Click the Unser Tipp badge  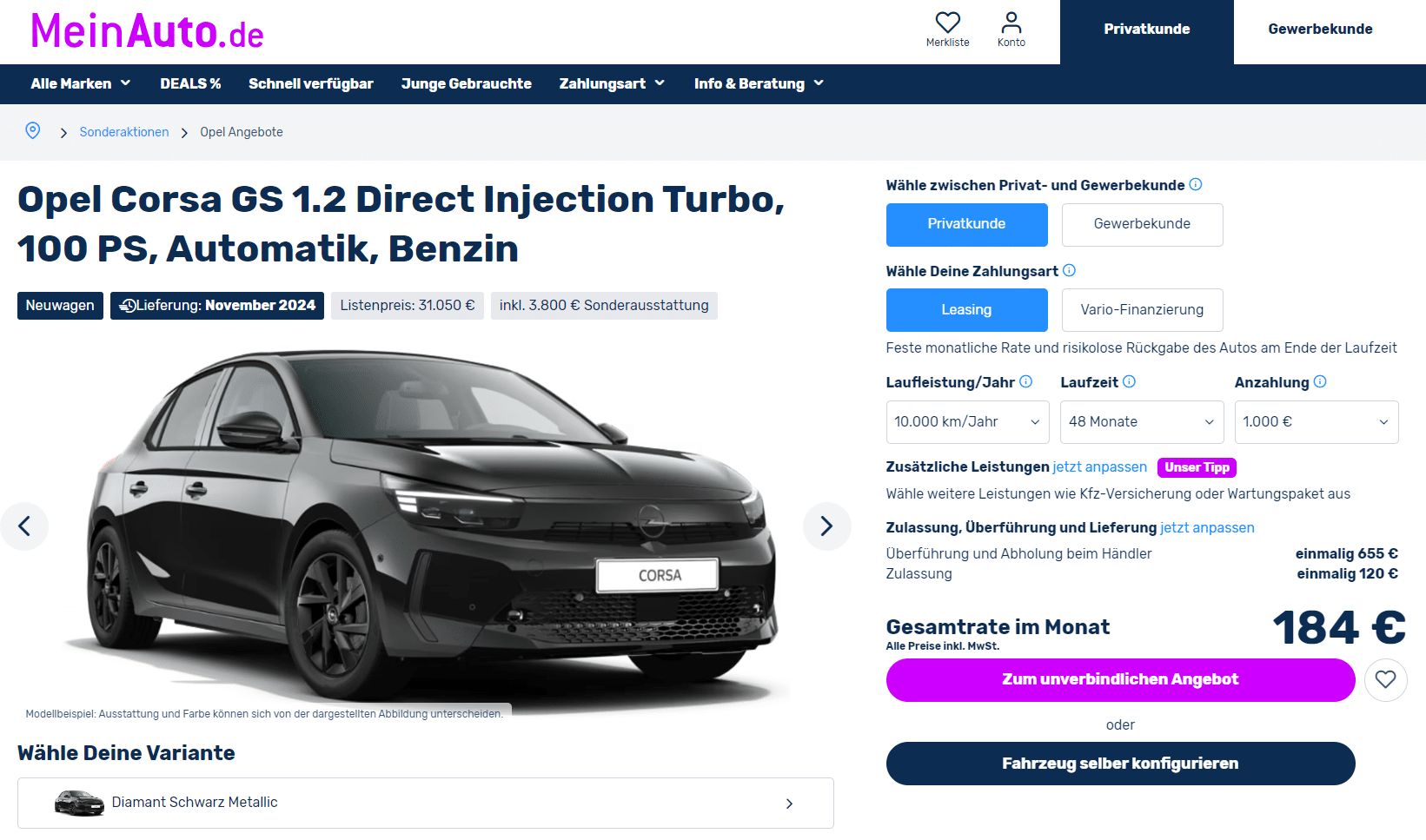[x=1197, y=467]
